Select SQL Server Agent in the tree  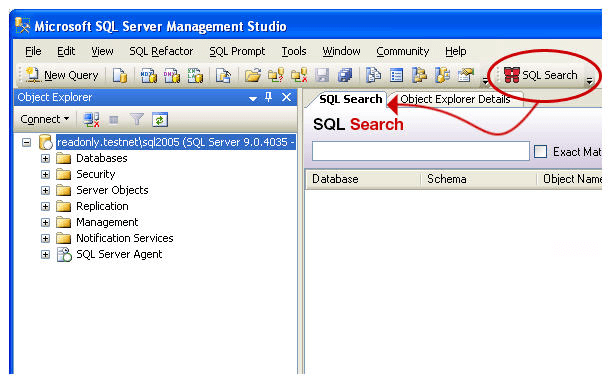(x=119, y=254)
